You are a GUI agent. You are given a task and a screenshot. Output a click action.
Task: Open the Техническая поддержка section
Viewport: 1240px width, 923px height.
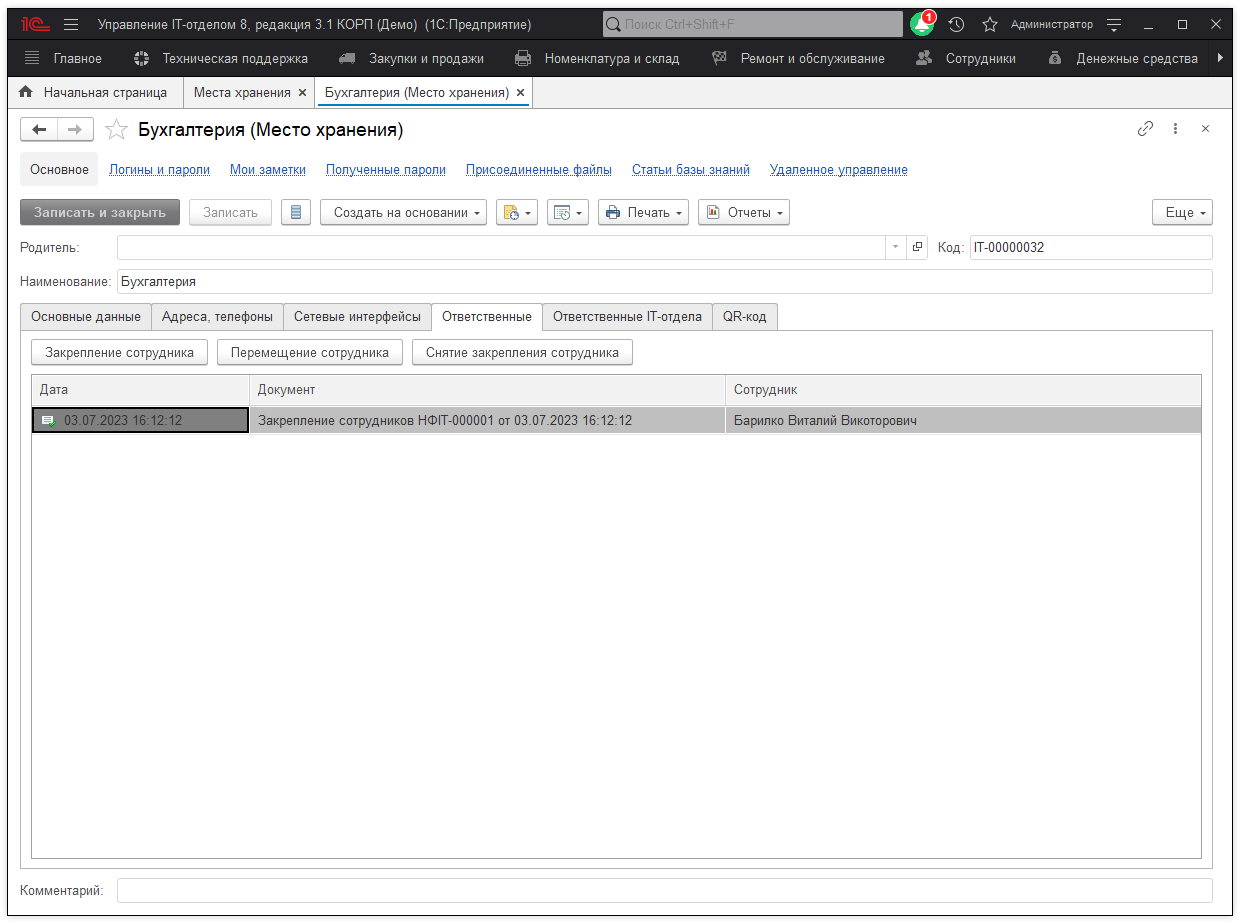[222, 59]
